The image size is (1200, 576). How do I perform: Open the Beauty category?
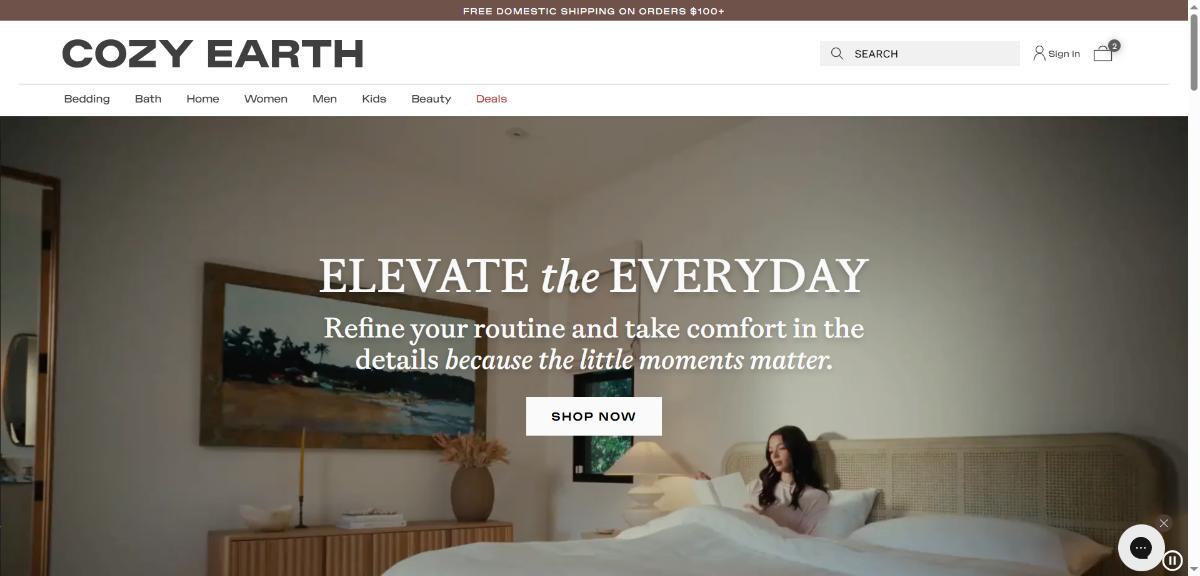tap(431, 99)
